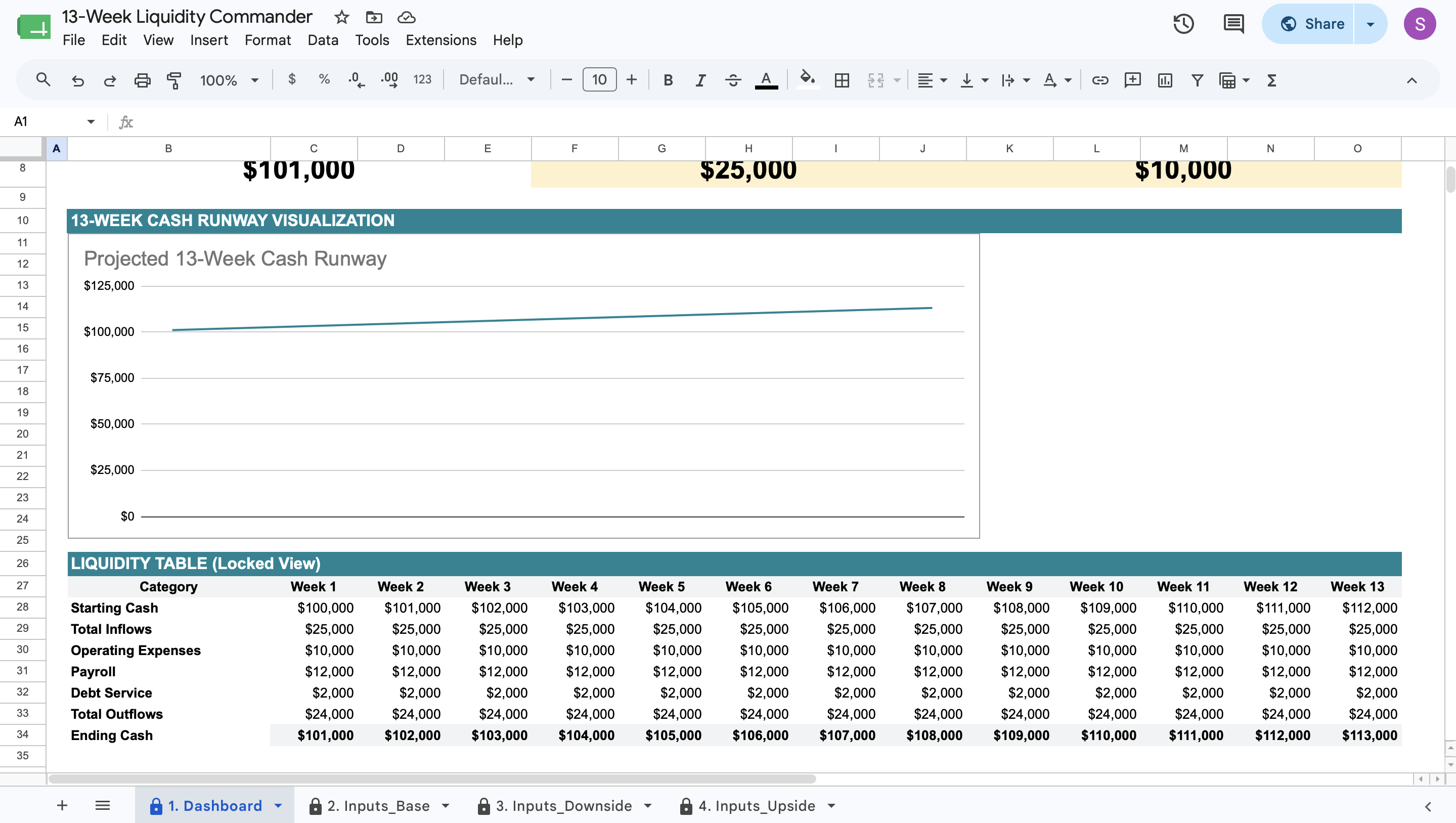Add a new sheet with plus button
This screenshot has width=1456, height=823.
[62, 805]
